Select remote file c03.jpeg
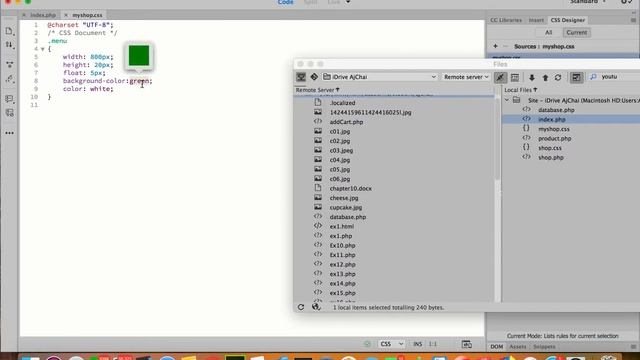Image resolution: width=640 pixels, height=360 pixels. tap(341, 151)
